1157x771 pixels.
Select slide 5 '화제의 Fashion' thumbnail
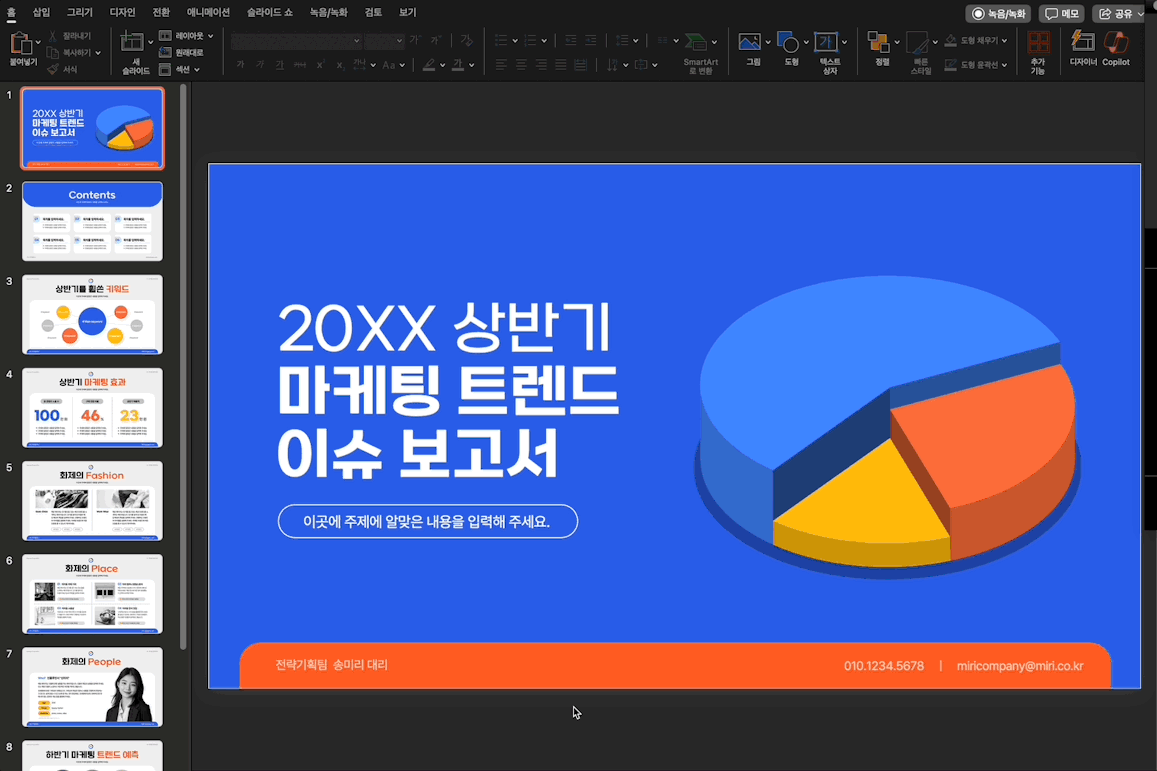[x=92, y=500]
